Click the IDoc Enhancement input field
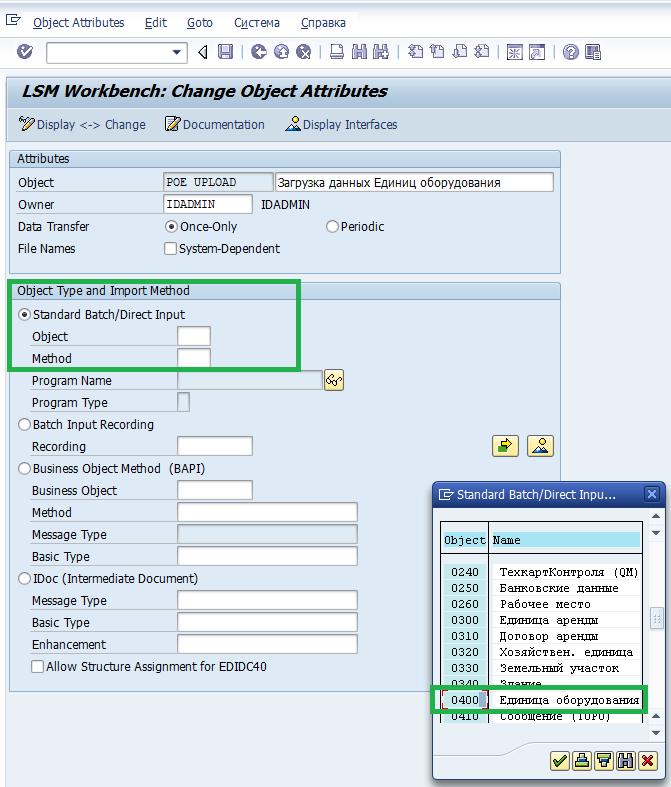Screen dimensions: 671x787 click(x=267, y=644)
